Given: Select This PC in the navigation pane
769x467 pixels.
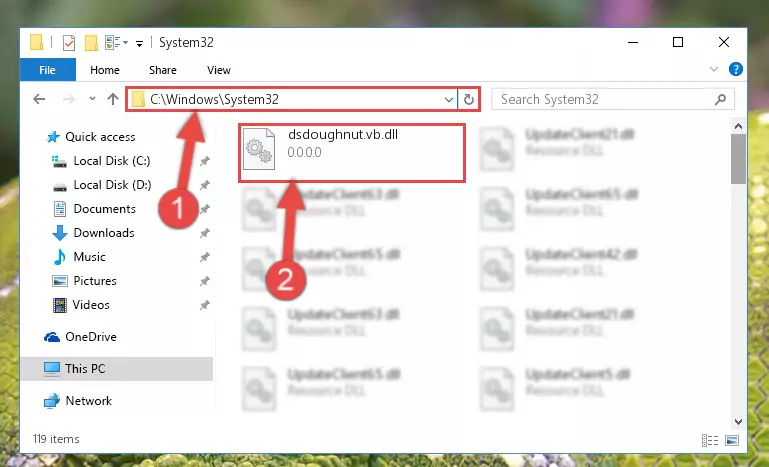Looking at the screenshot, I should tap(85, 369).
